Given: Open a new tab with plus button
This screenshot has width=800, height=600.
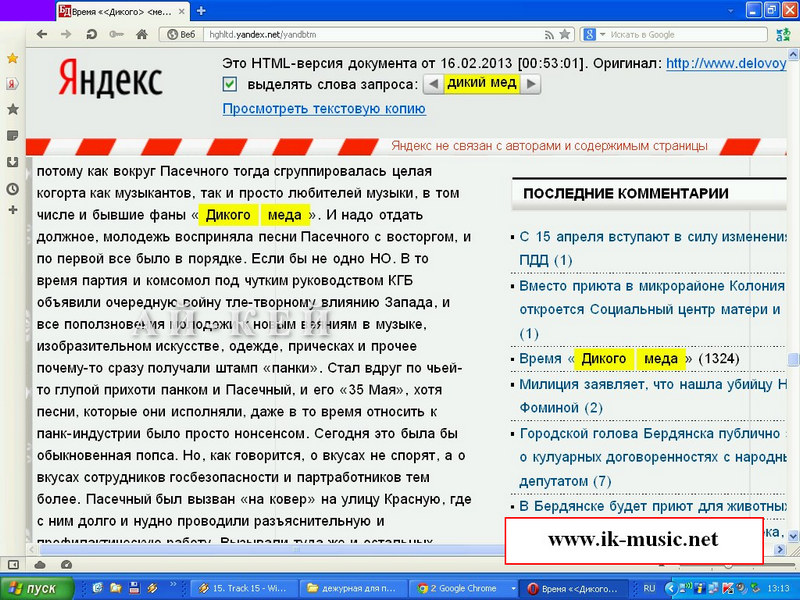Looking at the screenshot, I should 201,10.
